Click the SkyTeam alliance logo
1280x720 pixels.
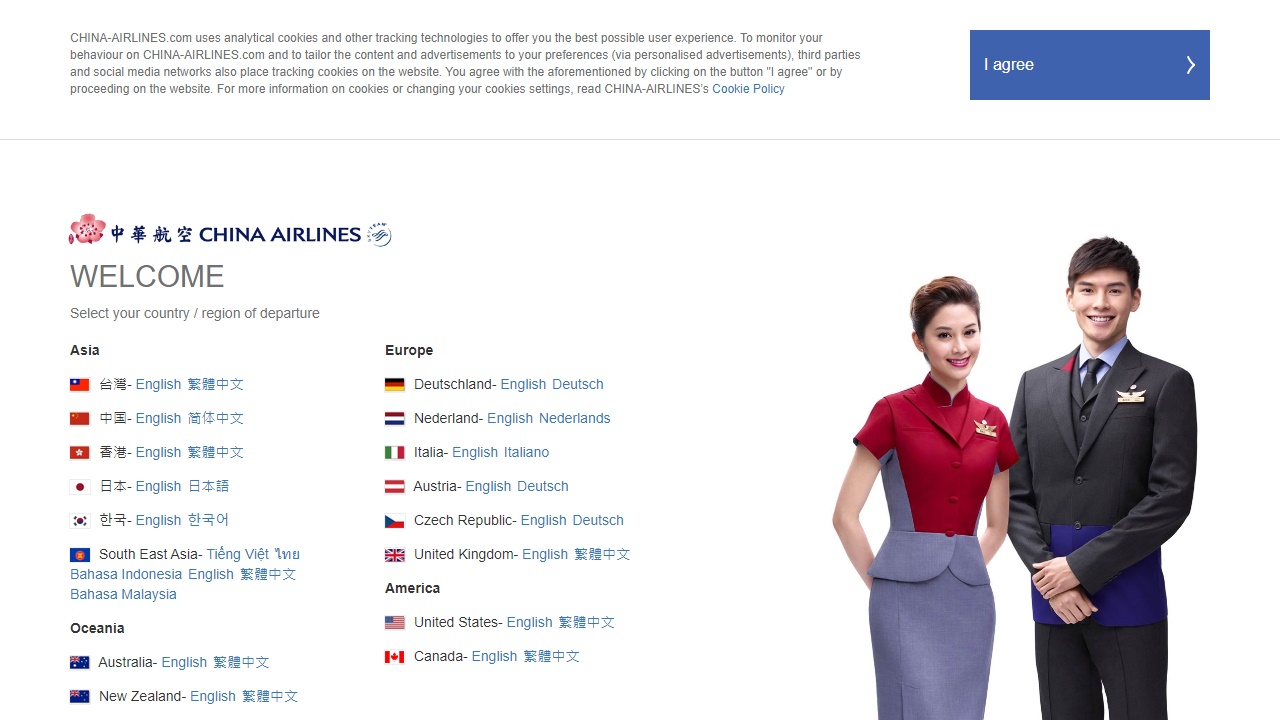pyautogui.click(x=379, y=234)
